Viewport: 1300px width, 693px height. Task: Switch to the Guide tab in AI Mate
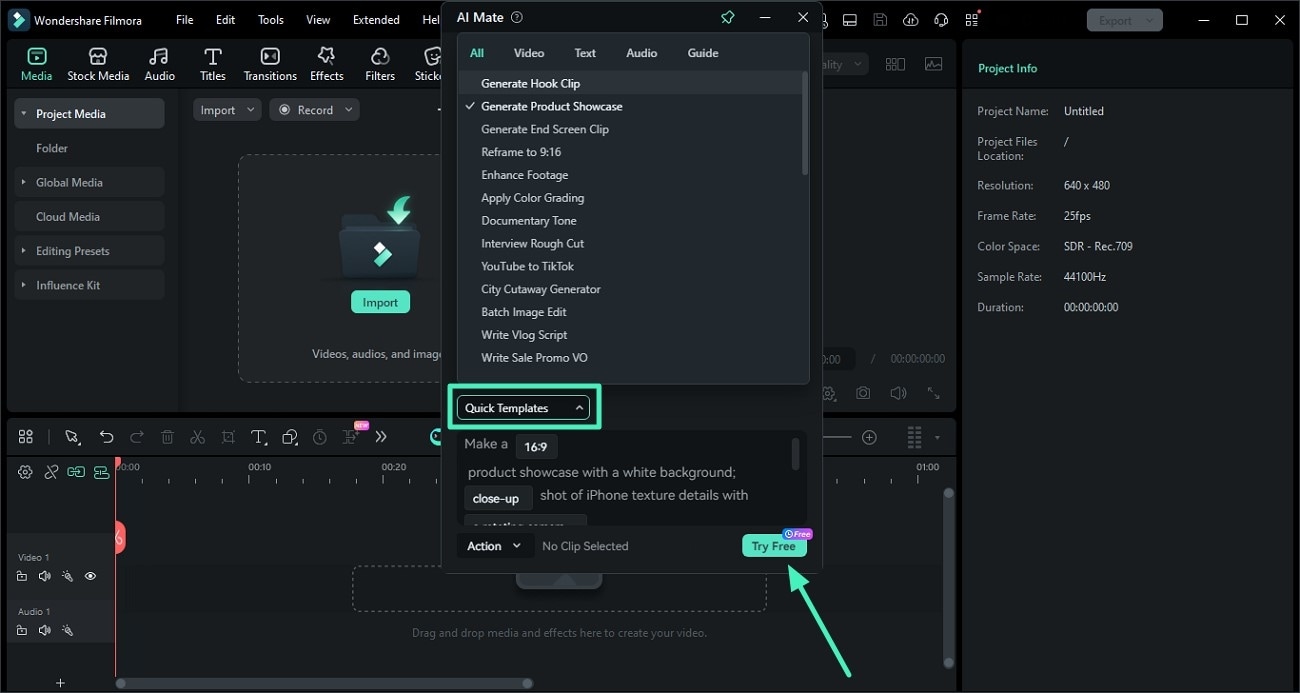pos(703,53)
